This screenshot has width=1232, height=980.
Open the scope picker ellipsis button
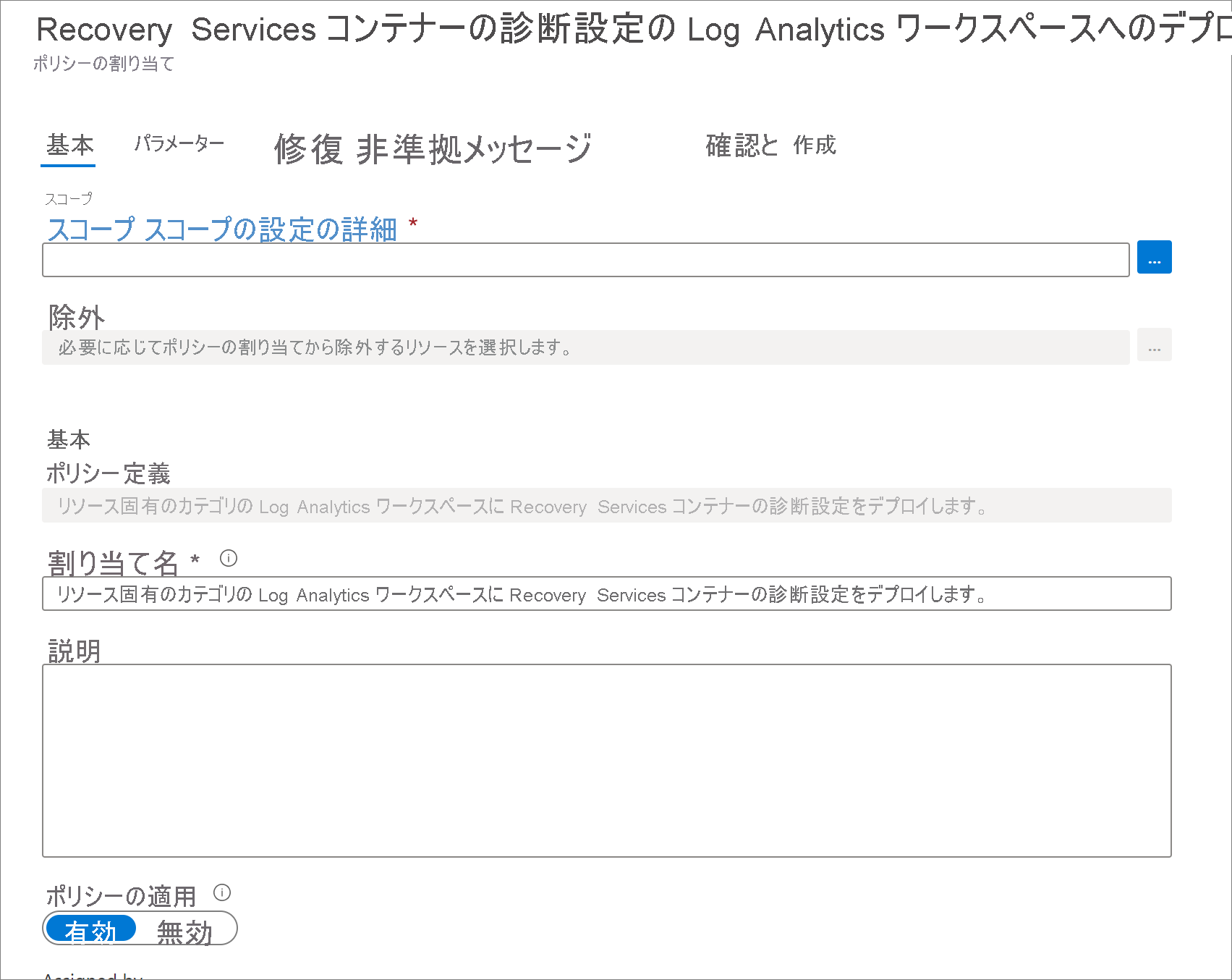(x=1154, y=257)
